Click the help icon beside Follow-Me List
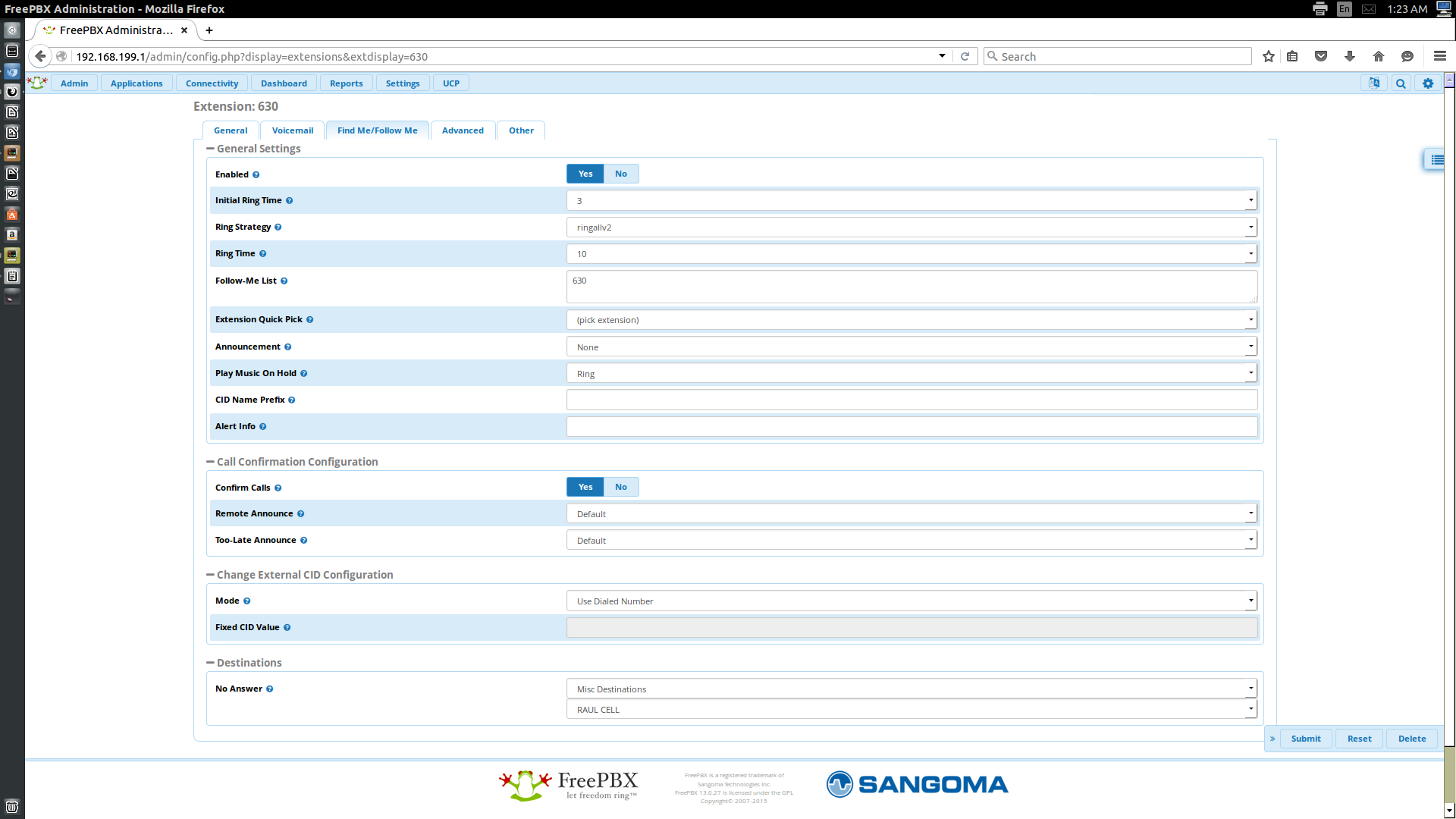The width and height of the screenshot is (1456, 819). [284, 281]
